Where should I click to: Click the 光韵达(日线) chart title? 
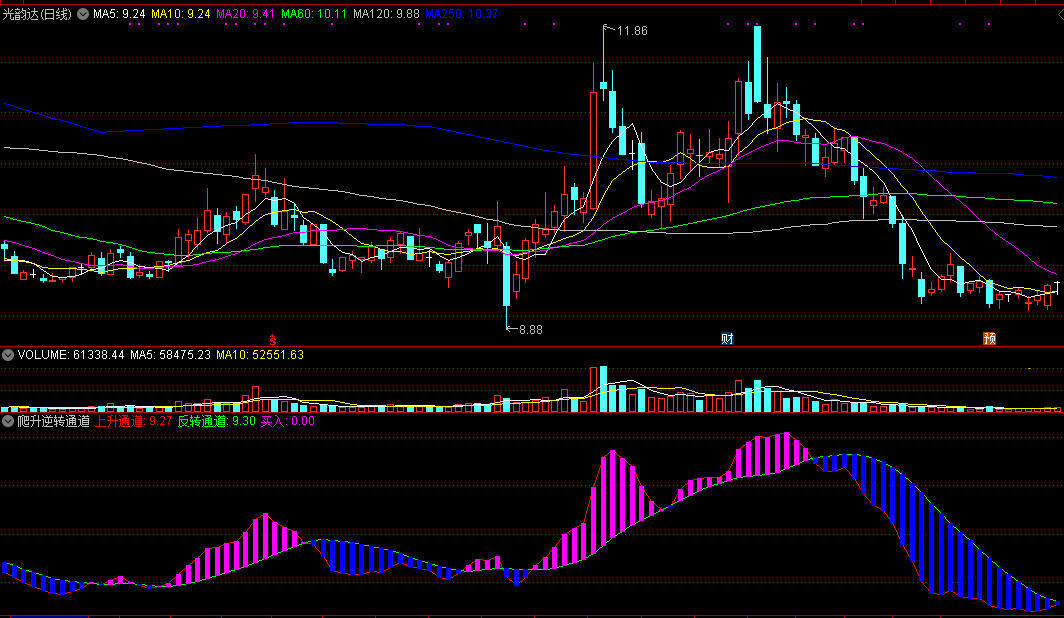[37, 14]
